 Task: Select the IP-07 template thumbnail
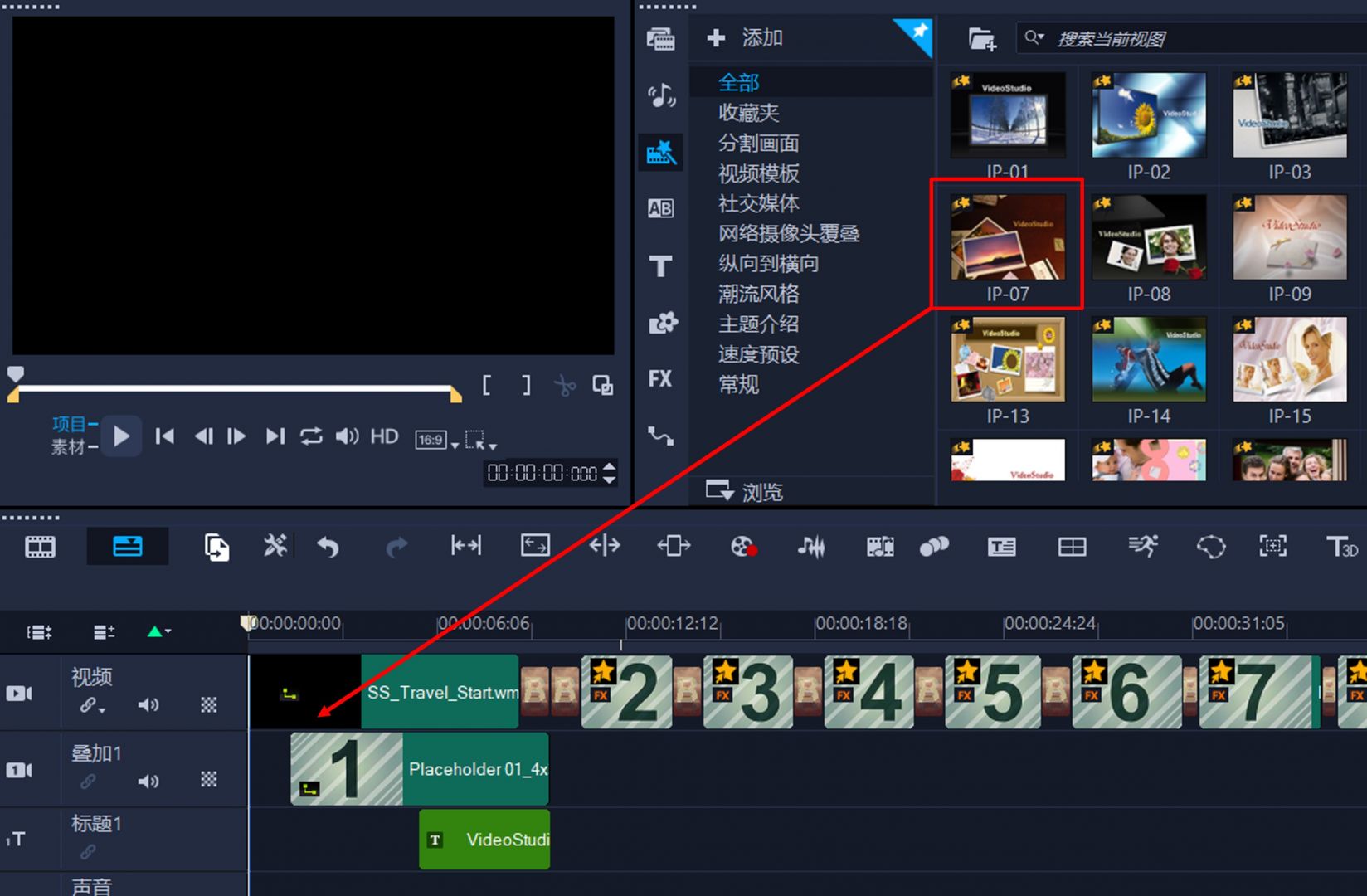click(x=1007, y=237)
